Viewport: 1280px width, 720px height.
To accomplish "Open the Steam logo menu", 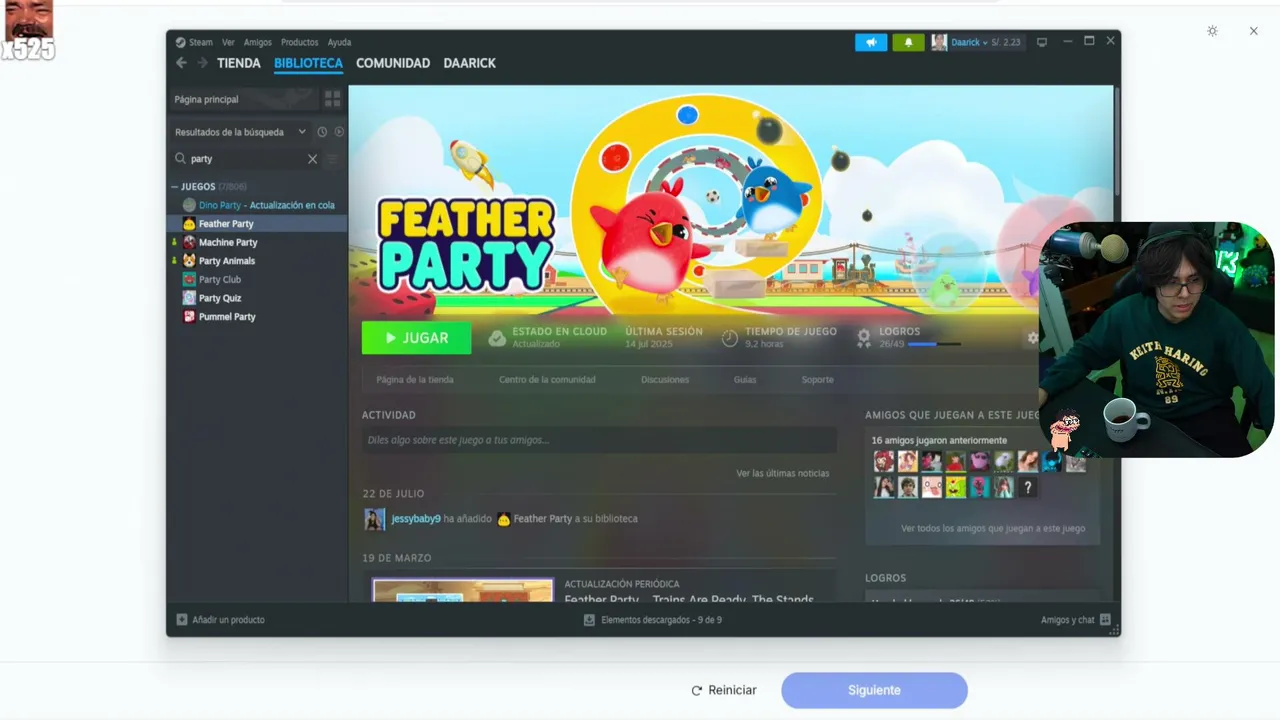I will pyautogui.click(x=181, y=42).
